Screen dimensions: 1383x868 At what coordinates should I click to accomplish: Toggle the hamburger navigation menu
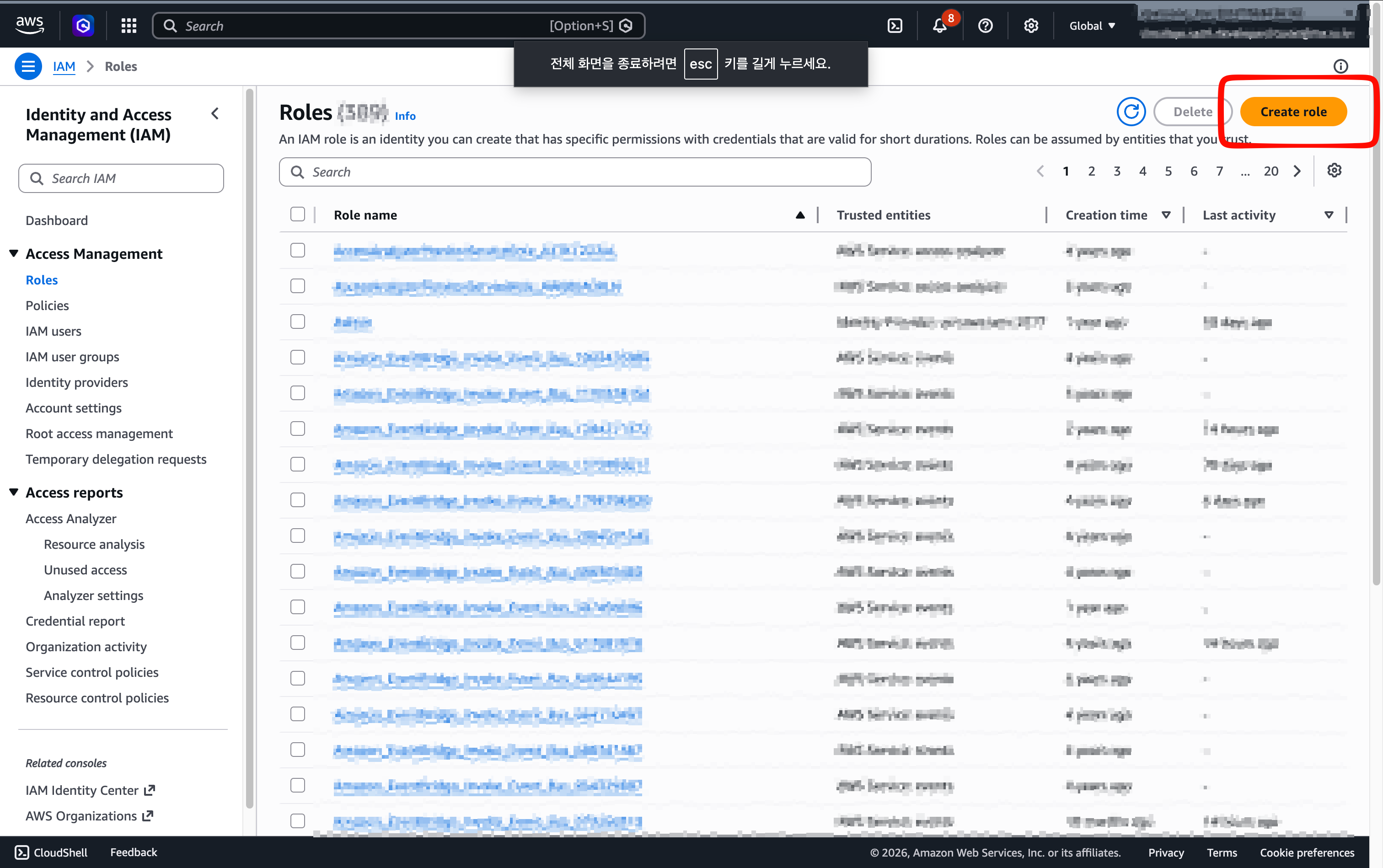28,67
